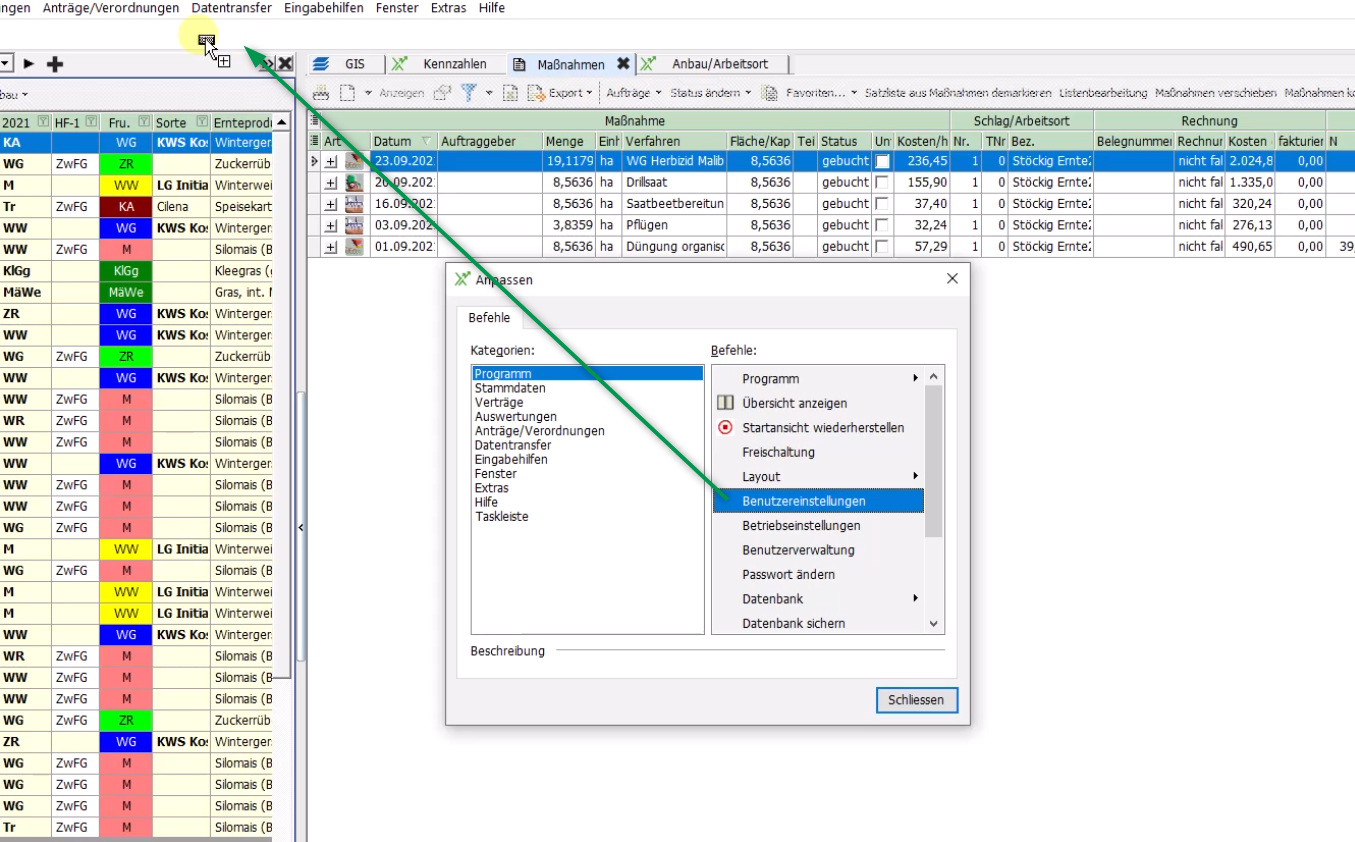The width and height of the screenshot is (1355, 842).
Task: Switch to the Kennzahlen tab
Action: (454, 64)
